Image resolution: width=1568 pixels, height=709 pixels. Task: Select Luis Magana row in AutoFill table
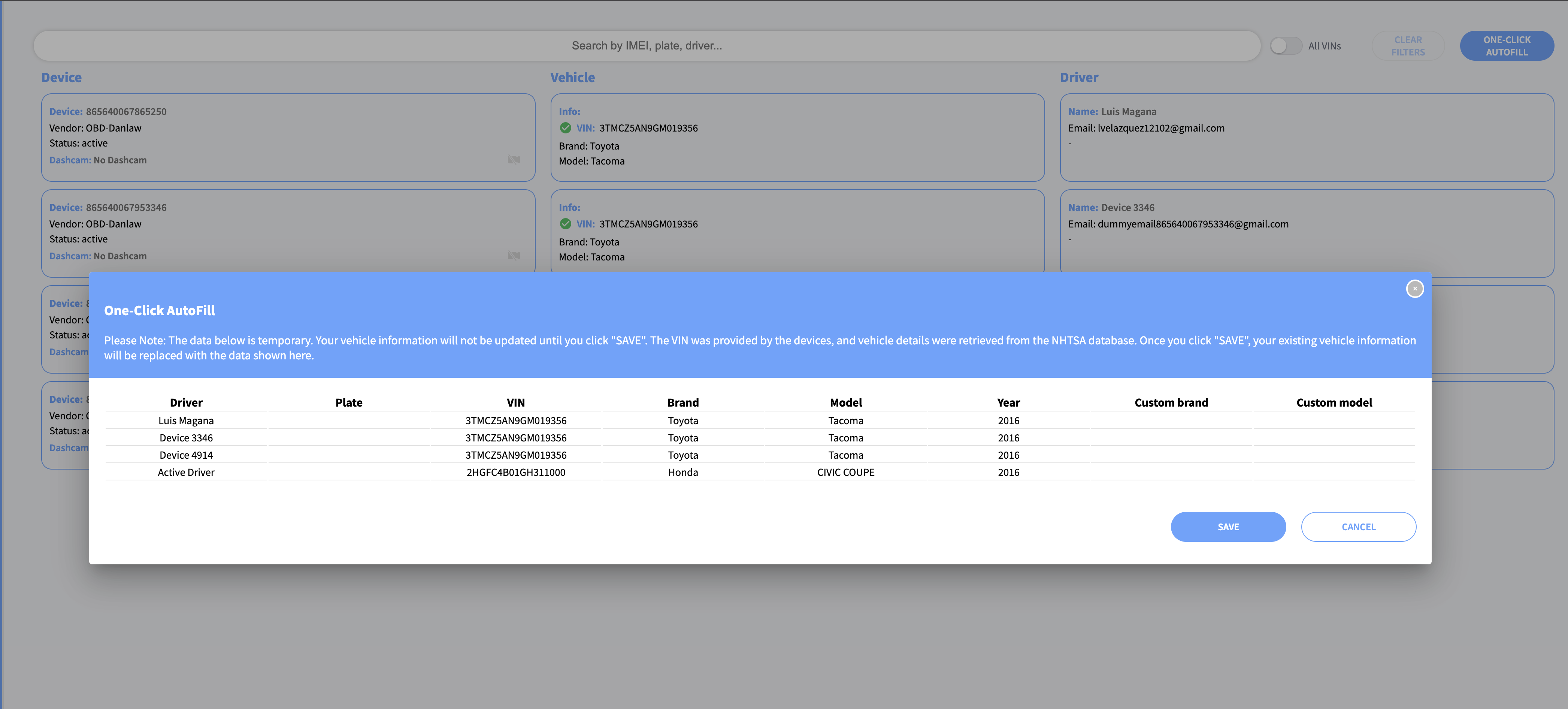[x=760, y=420]
